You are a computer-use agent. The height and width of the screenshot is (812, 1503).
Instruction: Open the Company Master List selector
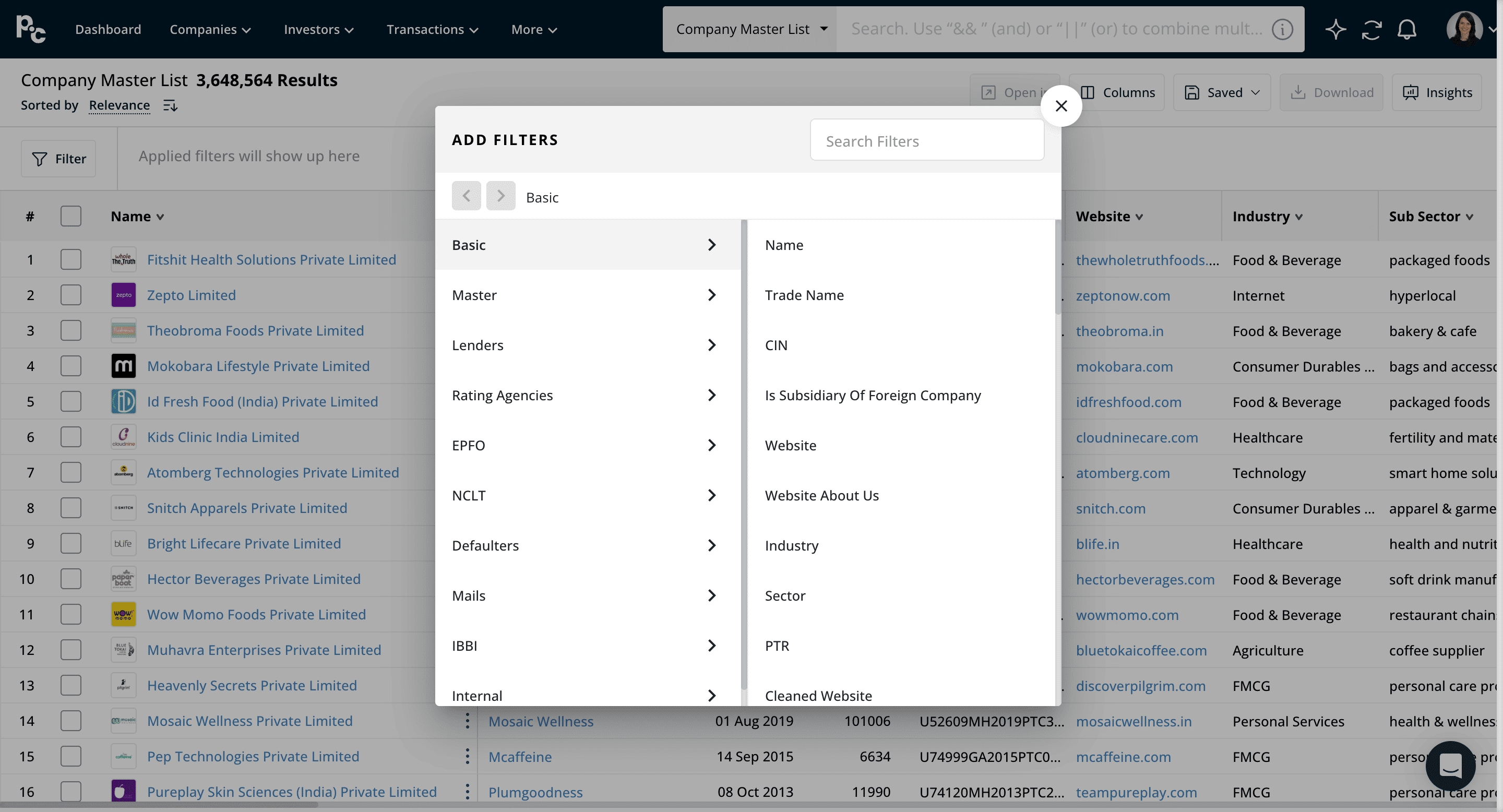pos(750,29)
